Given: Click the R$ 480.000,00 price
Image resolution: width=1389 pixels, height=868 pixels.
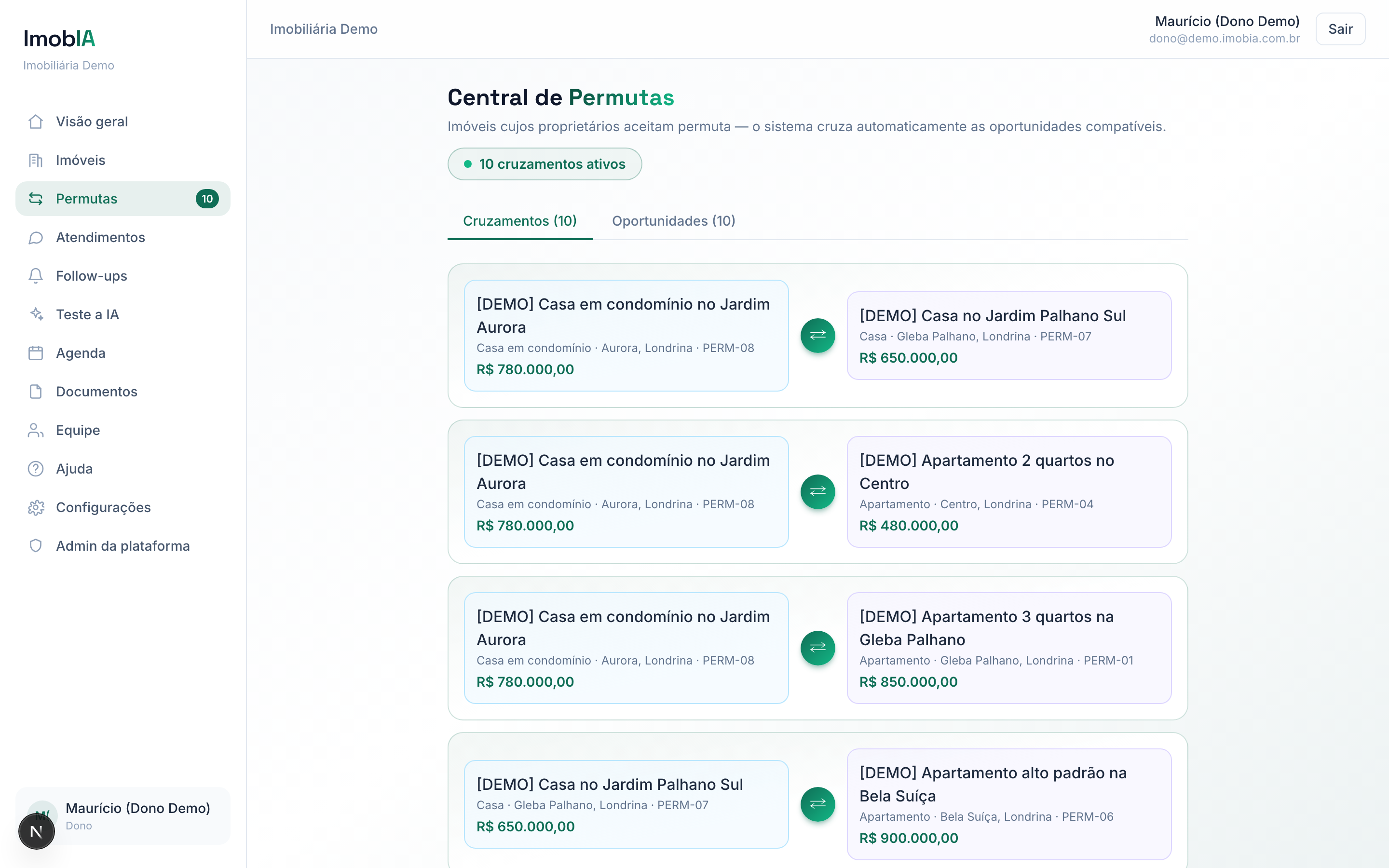Looking at the screenshot, I should click(909, 525).
